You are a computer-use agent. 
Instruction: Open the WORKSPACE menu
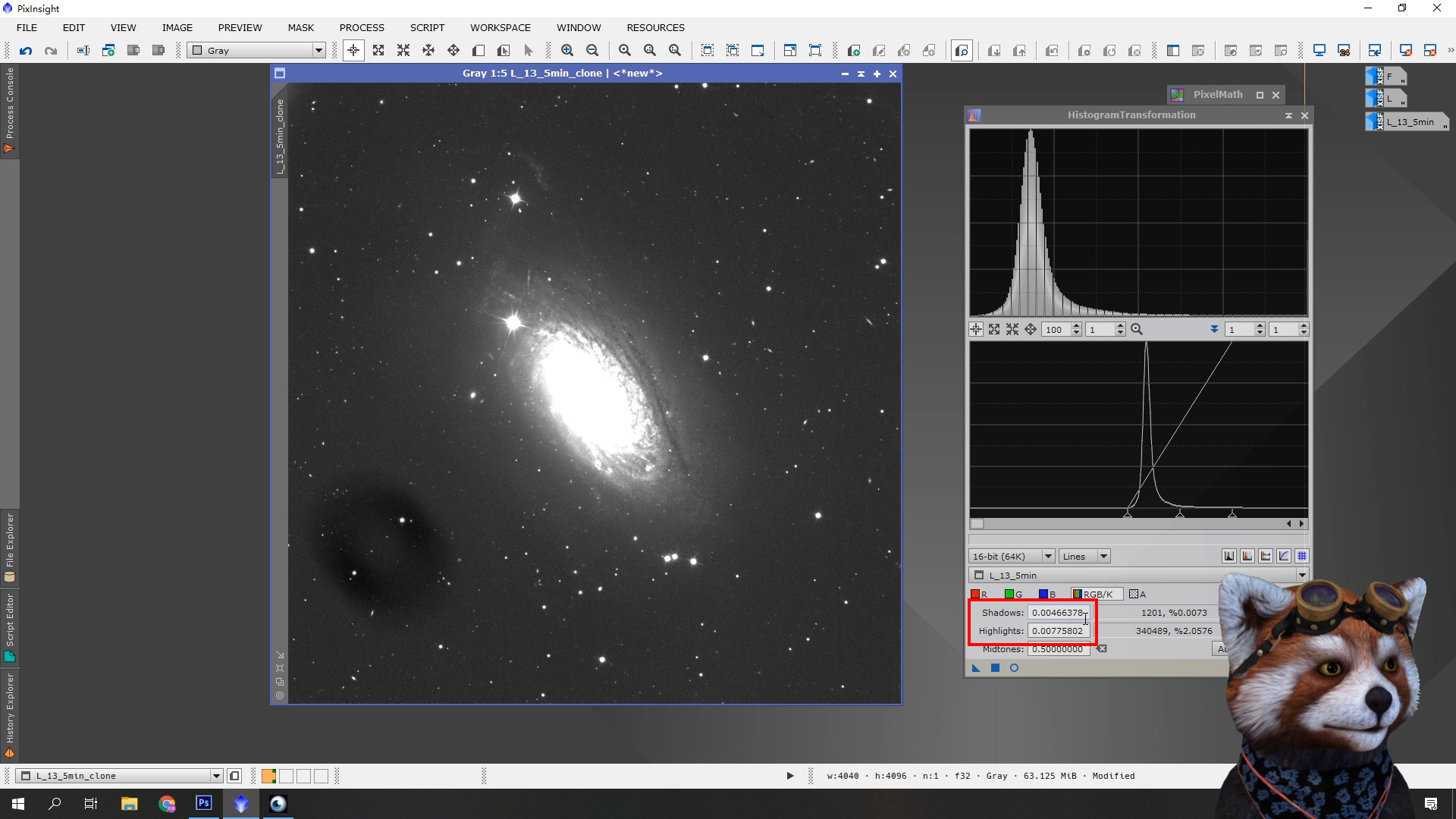(500, 27)
